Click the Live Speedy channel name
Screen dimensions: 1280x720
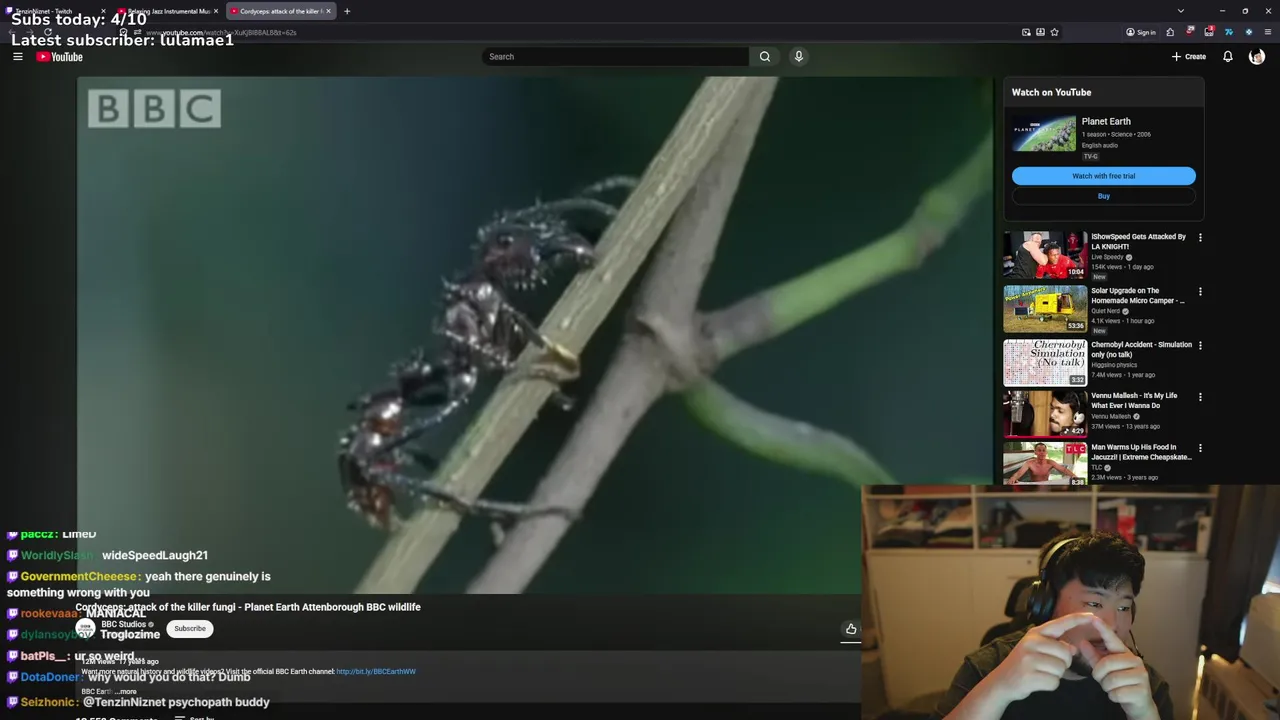click(1107, 257)
